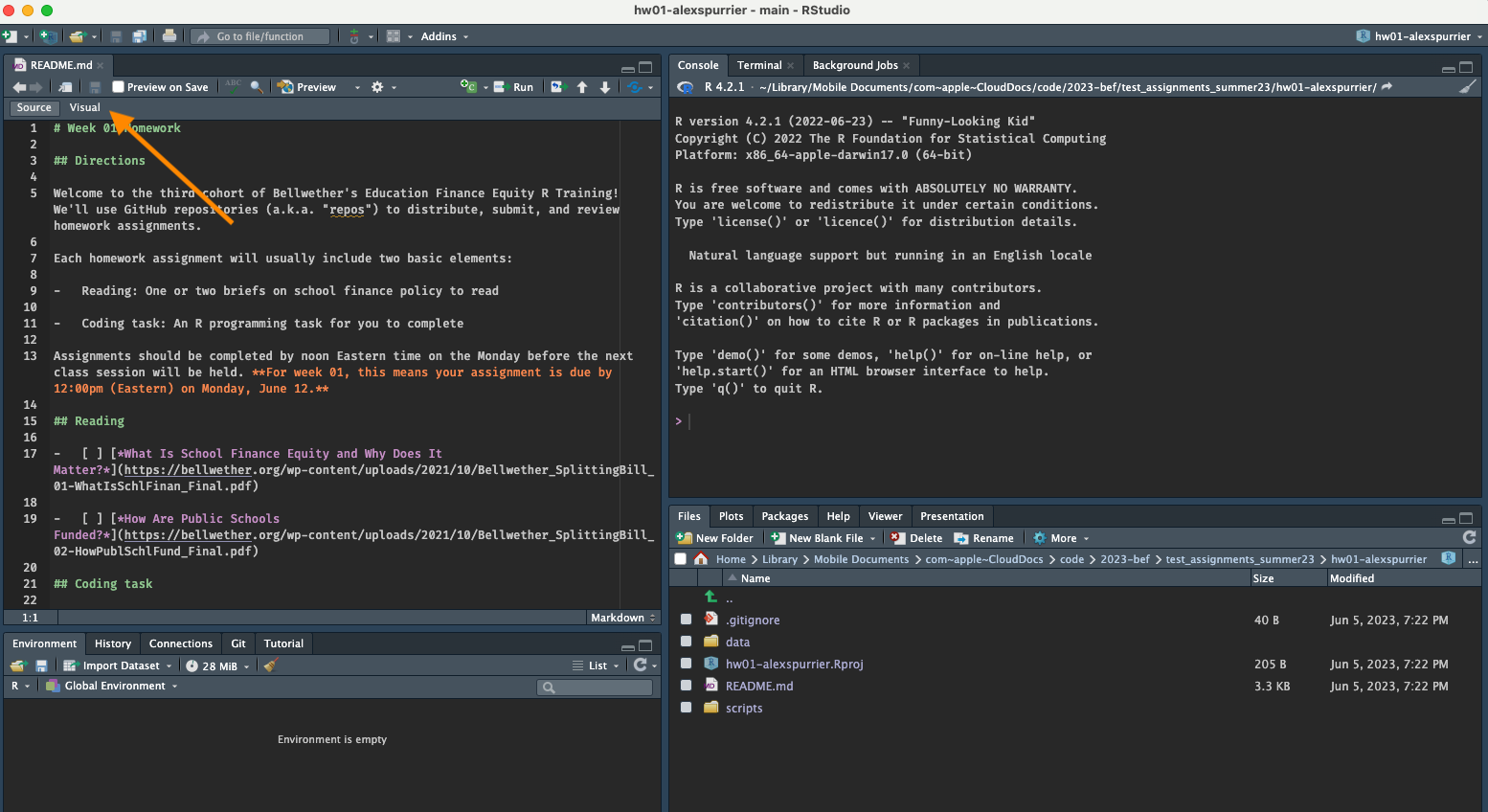
Task: Open the Git tab
Action: (x=238, y=643)
